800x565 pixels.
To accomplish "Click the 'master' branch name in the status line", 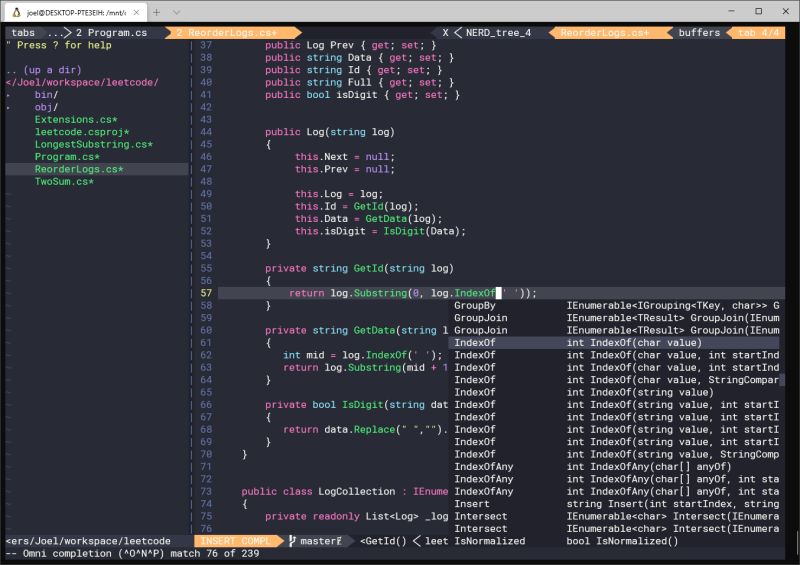I will (x=318, y=541).
